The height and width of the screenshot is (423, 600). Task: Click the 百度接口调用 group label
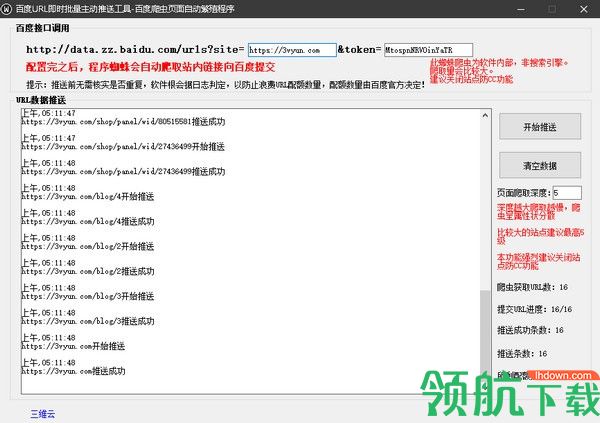point(42,28)
